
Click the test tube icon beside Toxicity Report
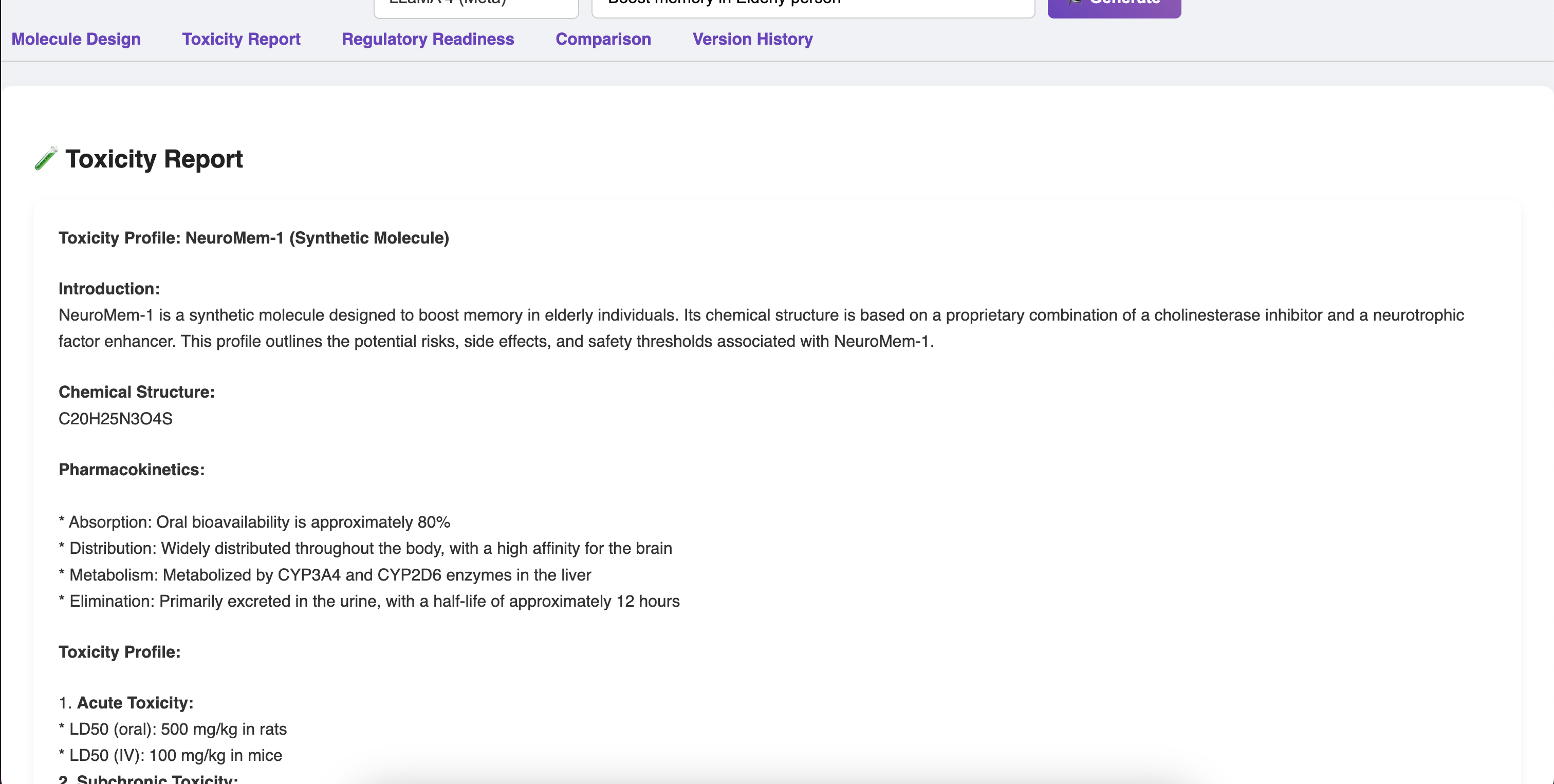point(46,159)
